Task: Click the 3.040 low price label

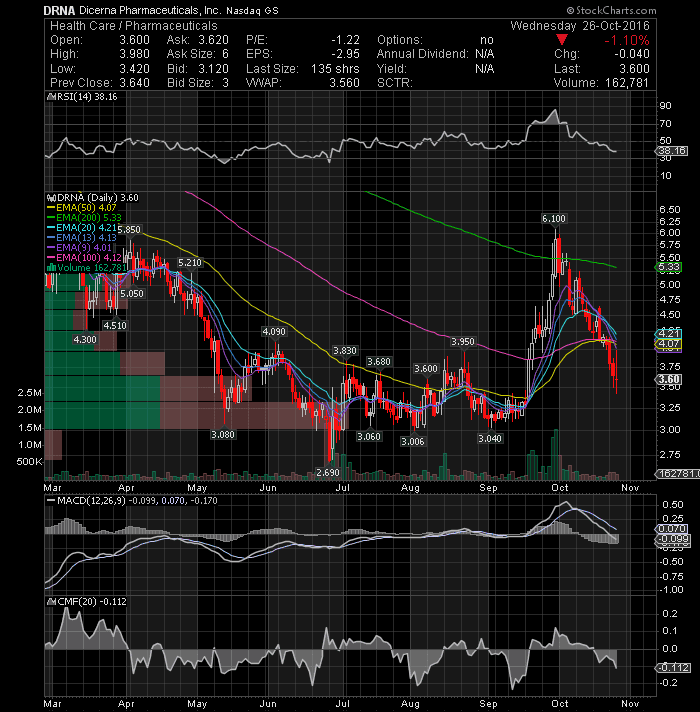Action: [490, 439]
